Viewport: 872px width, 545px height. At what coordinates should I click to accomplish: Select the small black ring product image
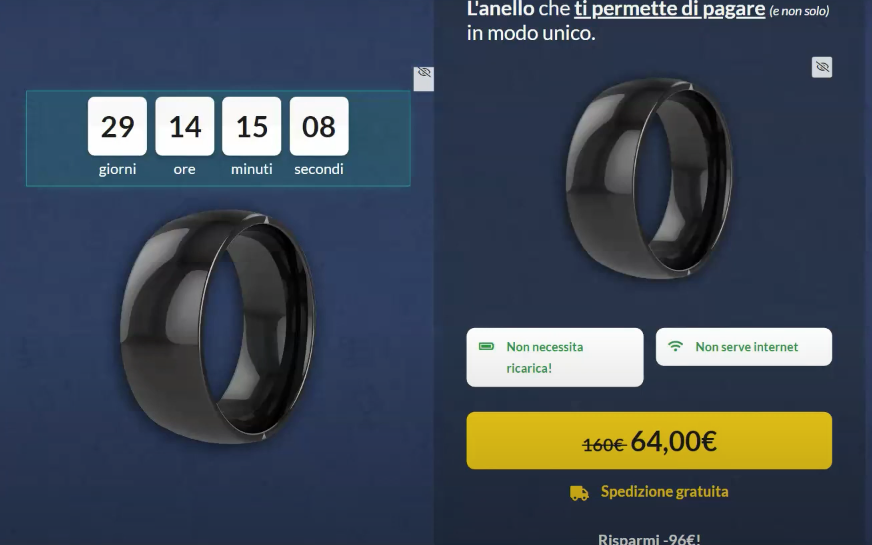pyautogui.click(x=649, y=178)
